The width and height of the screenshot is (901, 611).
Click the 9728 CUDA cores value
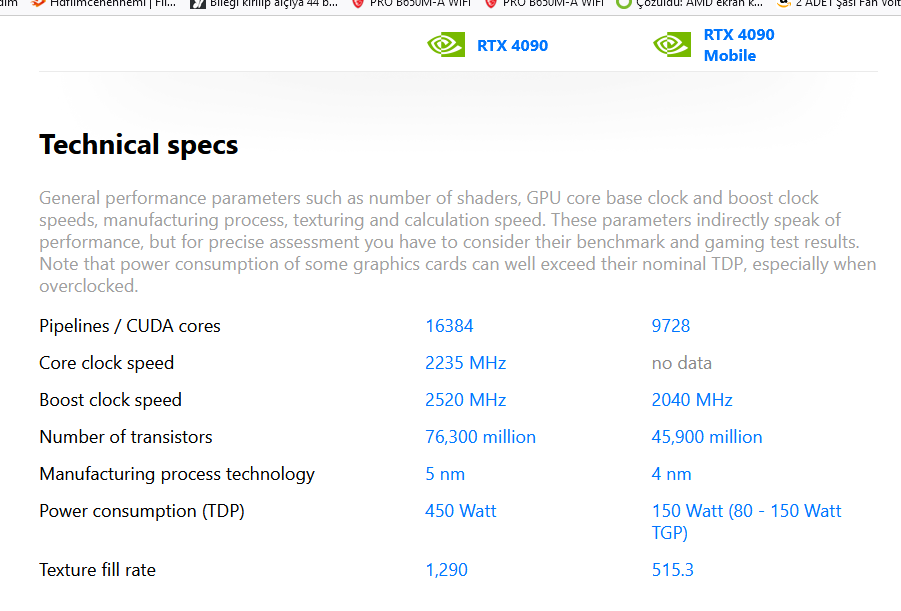671,326
